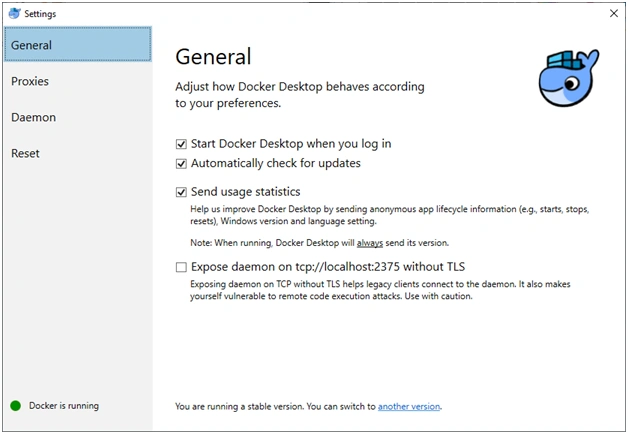
Task: Click the 'General' page heading
Action: 213,56
